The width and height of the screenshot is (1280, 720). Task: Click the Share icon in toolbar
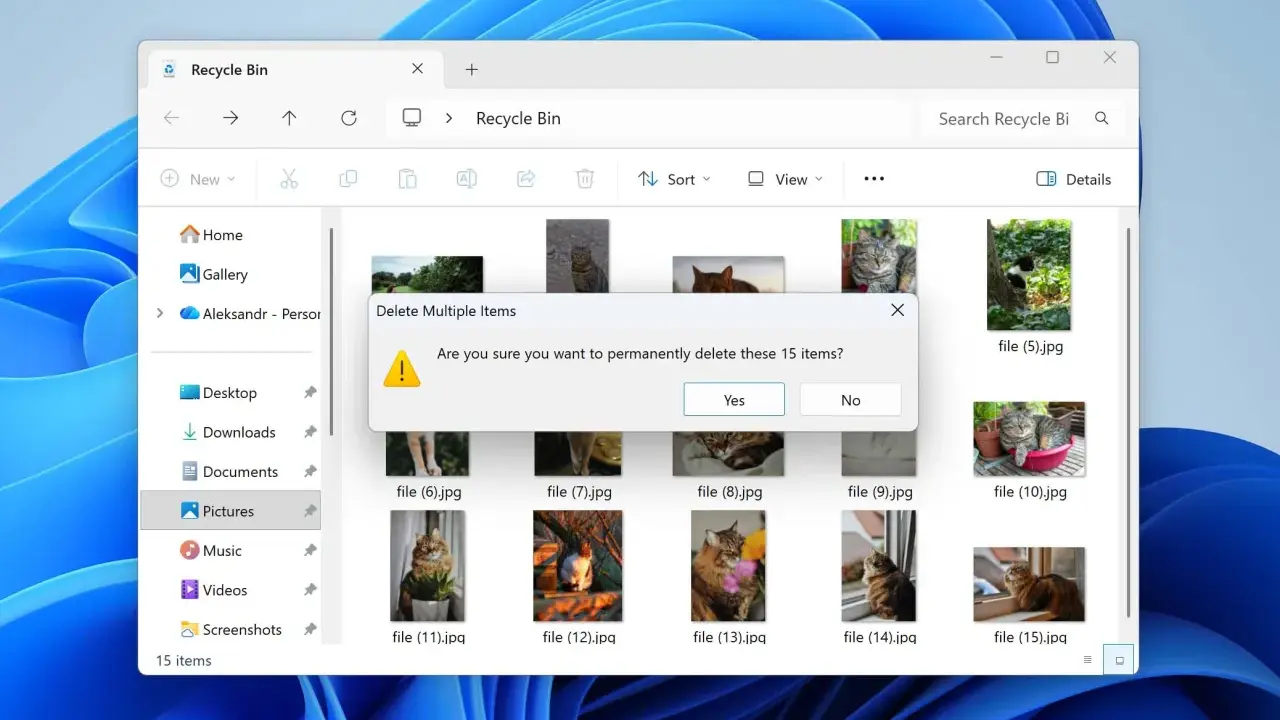tap(526, 179)
